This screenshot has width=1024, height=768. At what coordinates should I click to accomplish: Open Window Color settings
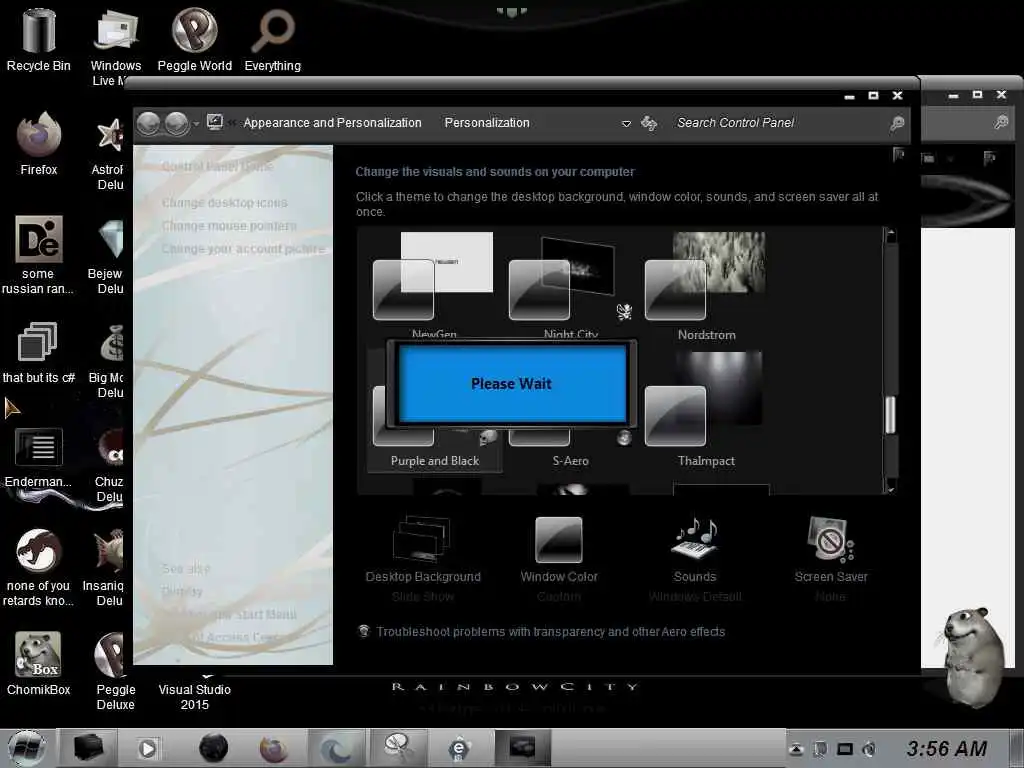point(559,559)
